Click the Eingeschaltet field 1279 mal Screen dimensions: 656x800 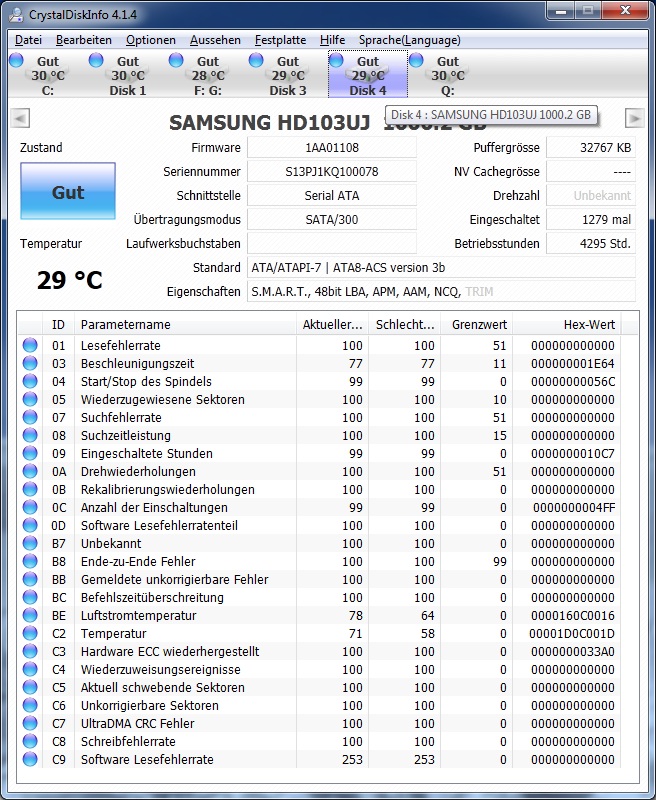click(591, 219)
